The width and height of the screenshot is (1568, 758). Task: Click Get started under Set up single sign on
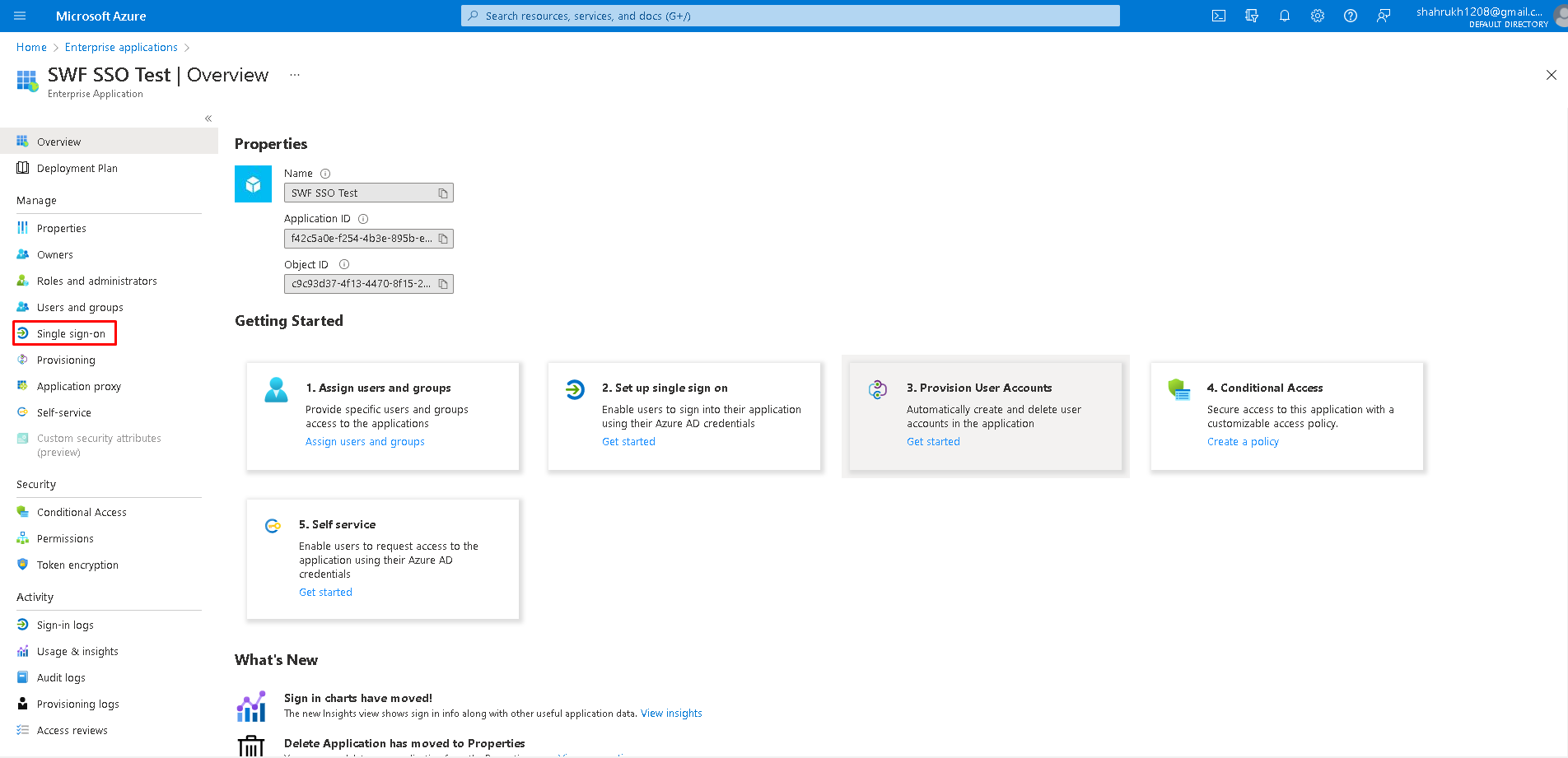628,442
